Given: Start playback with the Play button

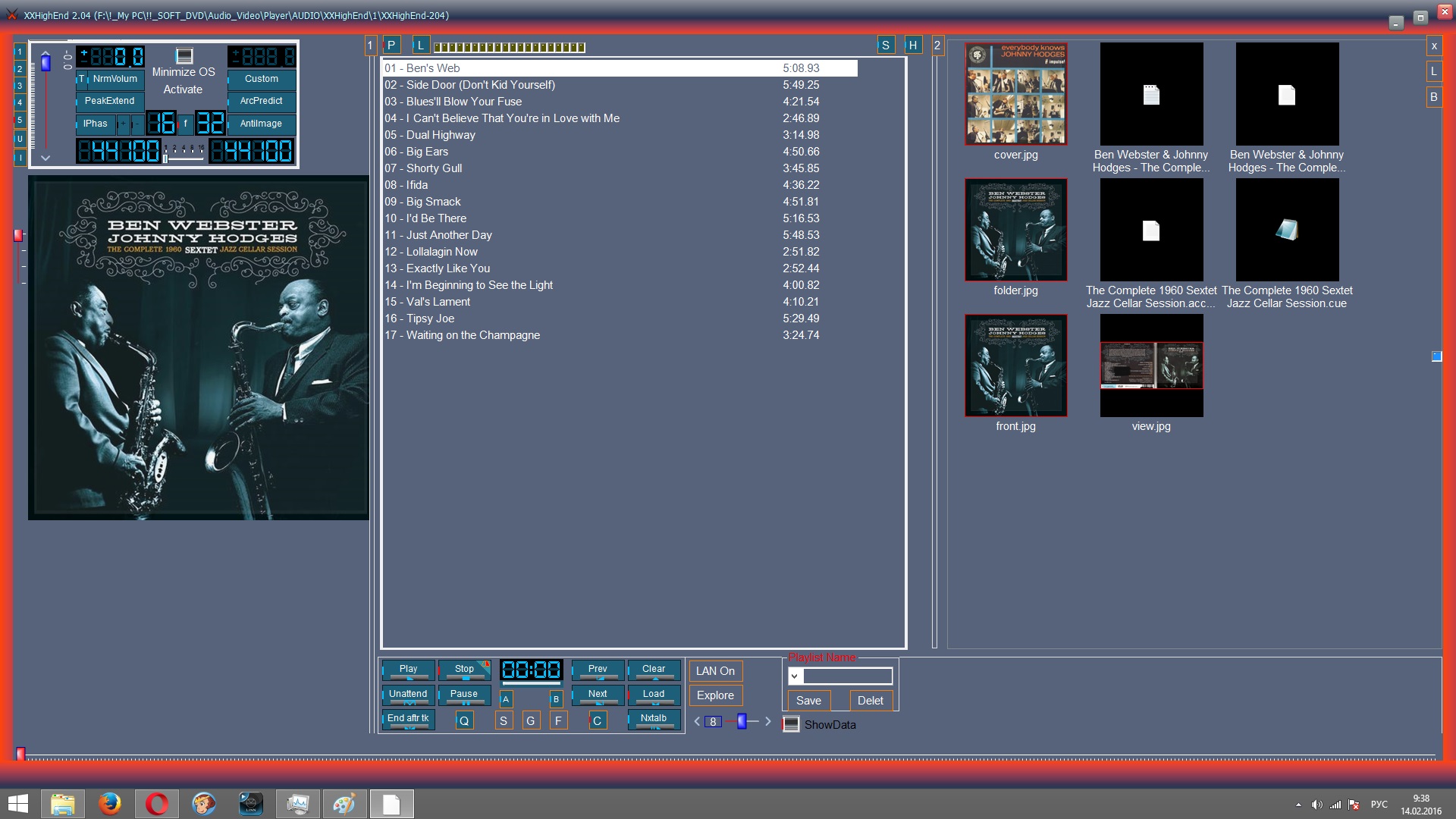Looking at the screenshot, I should [x=408, y=669].
